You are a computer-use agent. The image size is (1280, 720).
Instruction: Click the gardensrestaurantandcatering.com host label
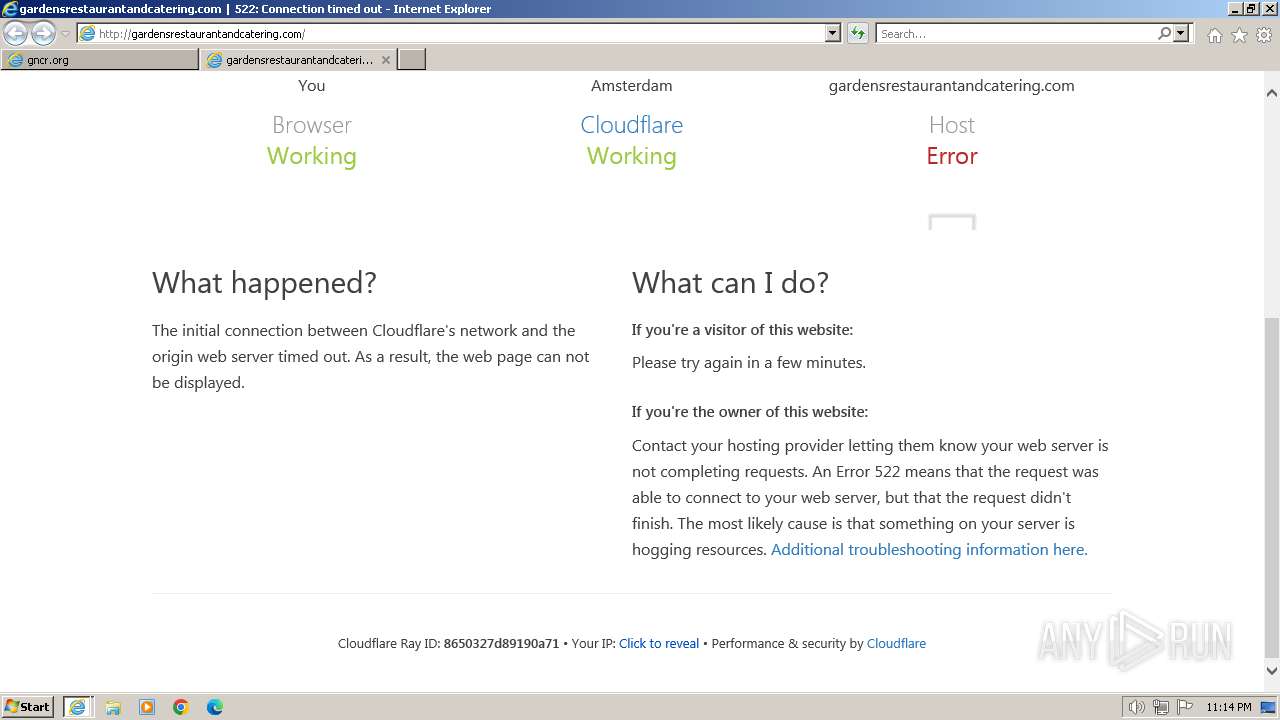pos(952,86)
